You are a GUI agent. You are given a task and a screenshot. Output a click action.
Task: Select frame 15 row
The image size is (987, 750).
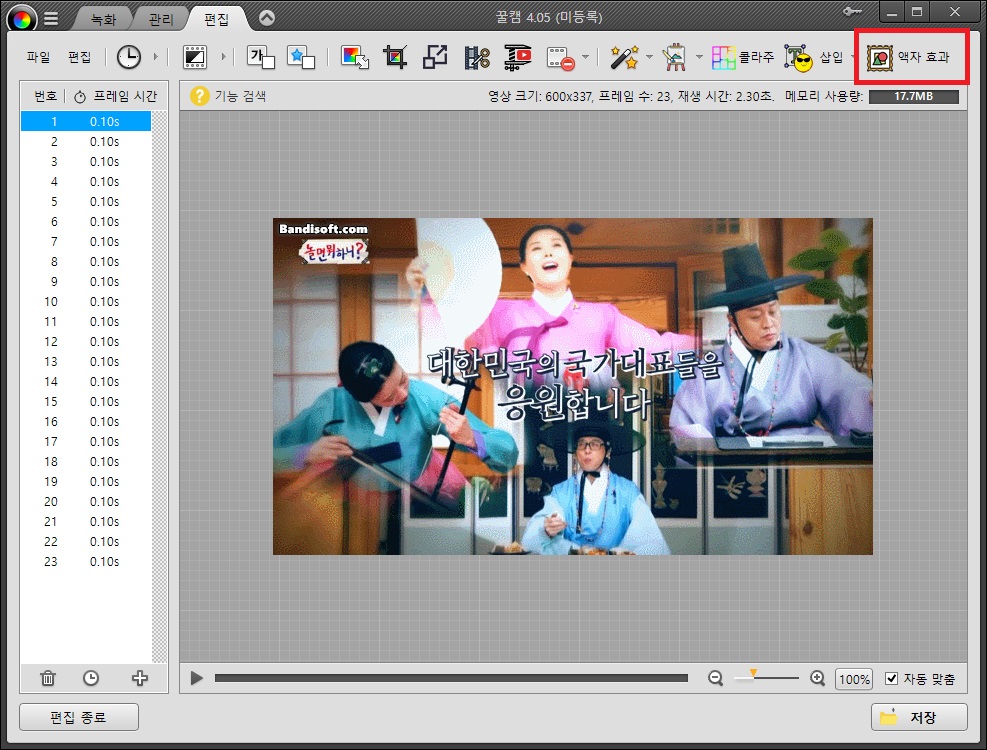[x=86, y=402]
